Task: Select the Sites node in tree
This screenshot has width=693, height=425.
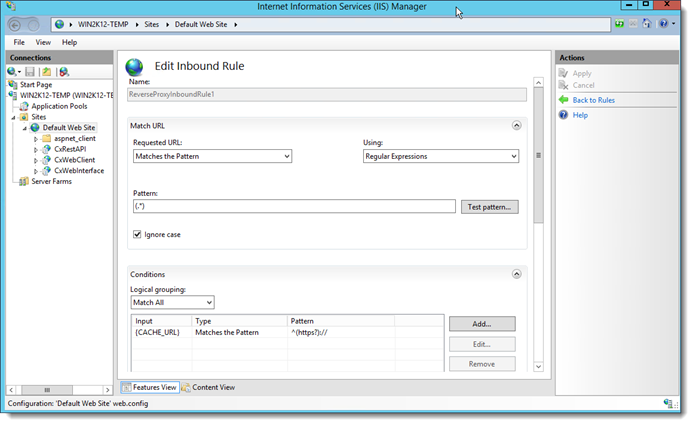Action: pos(38,117)
